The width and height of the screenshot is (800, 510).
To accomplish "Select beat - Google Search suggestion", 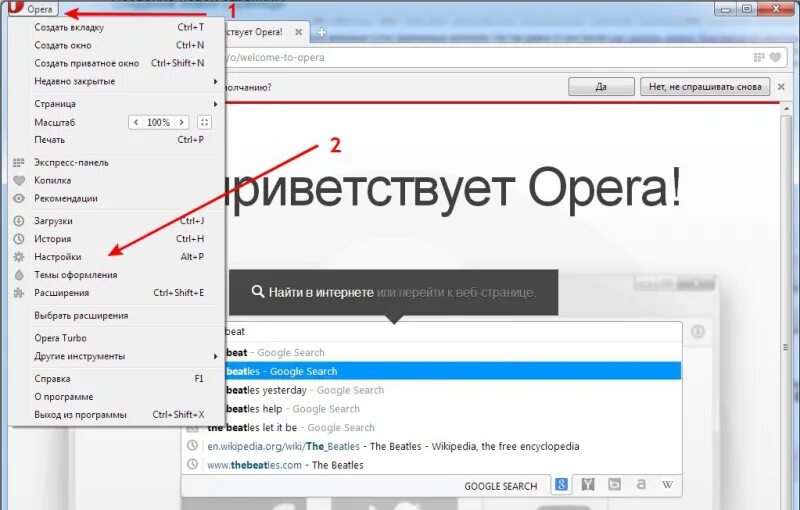I will pos(452,352).
